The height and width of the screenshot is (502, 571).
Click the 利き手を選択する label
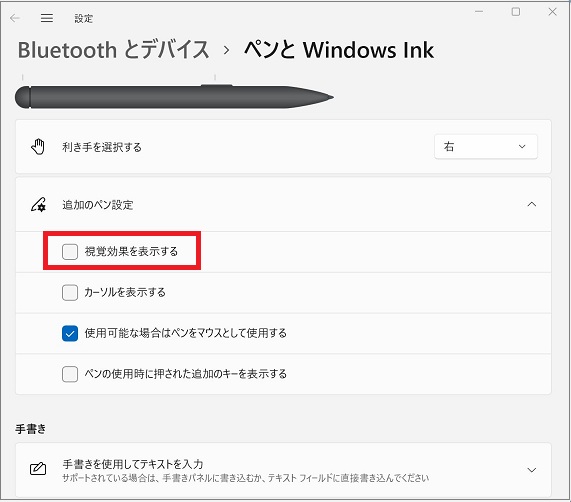tap(102, 147)
